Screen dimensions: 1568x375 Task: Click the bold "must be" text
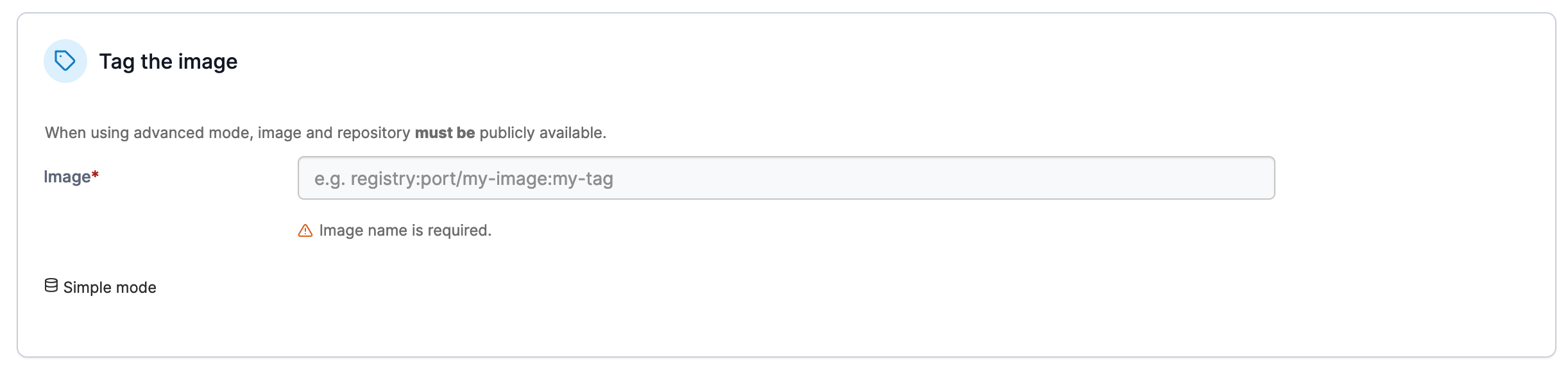445,133
